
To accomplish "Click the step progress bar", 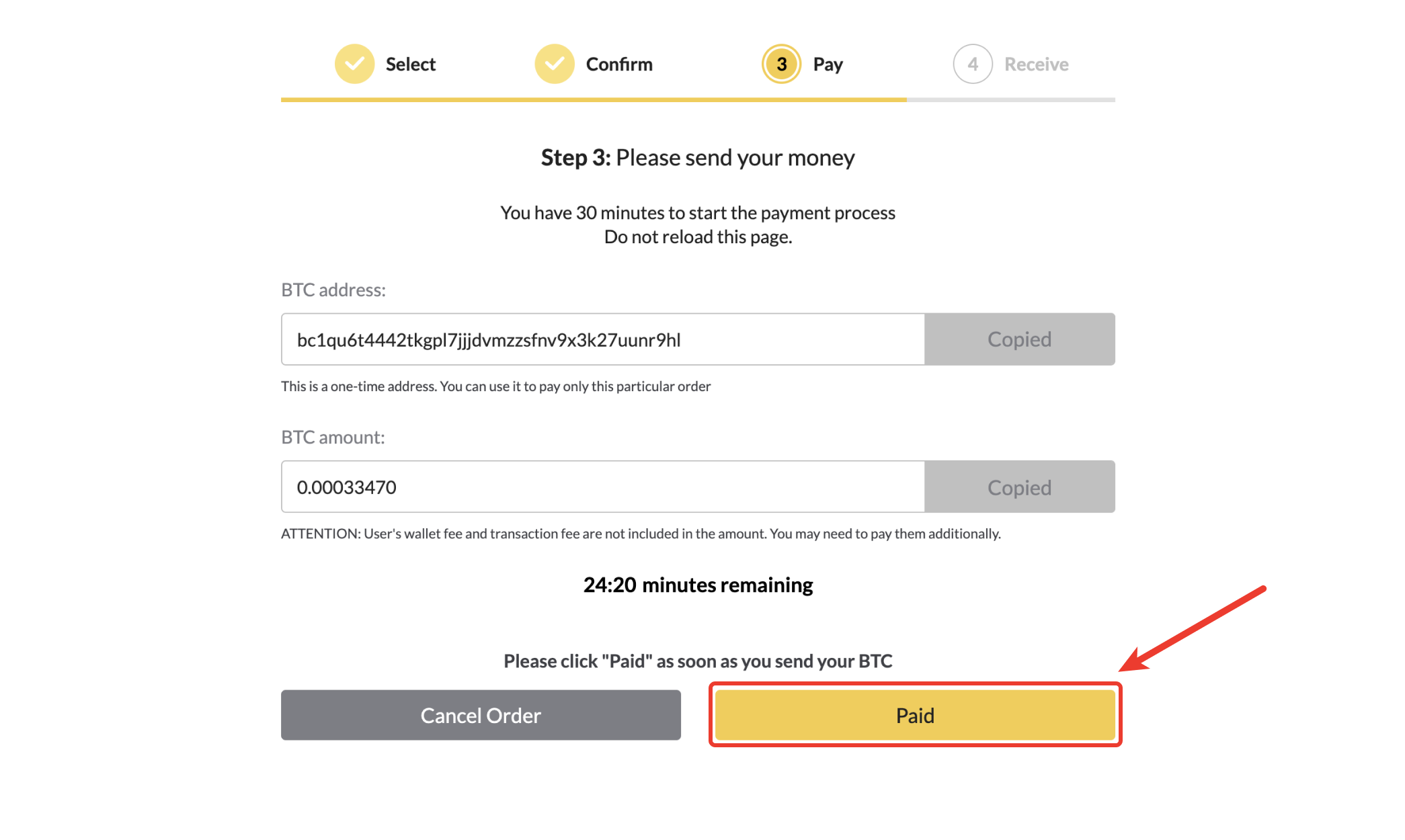I will (698, 100).
